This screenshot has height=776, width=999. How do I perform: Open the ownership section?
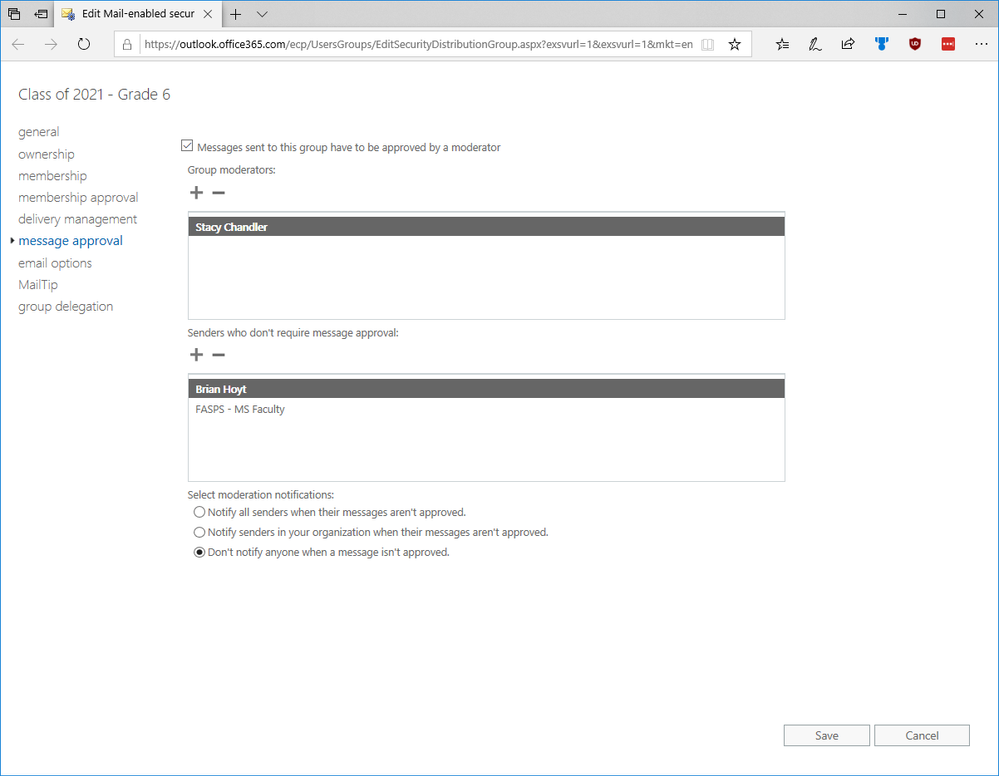pyautogui.click(x=47, y=154)
